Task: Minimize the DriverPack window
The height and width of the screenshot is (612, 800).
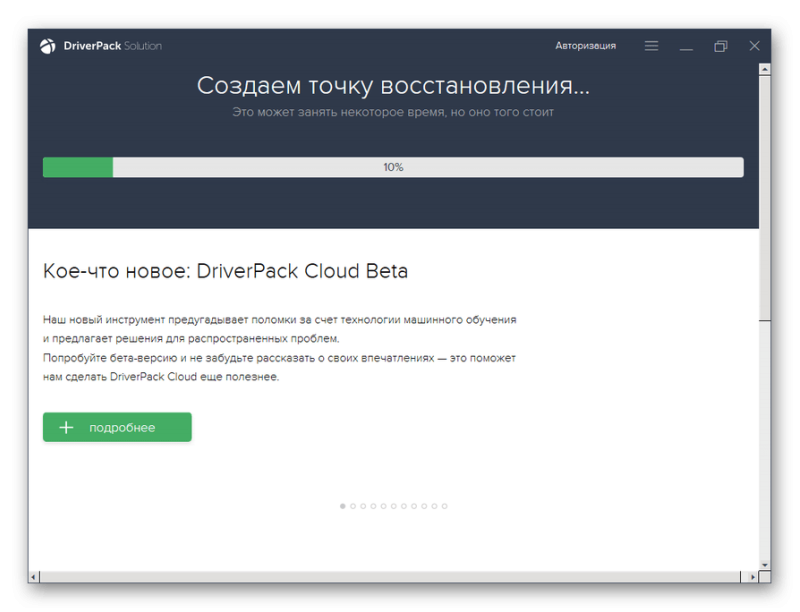Action: [686, 47]
